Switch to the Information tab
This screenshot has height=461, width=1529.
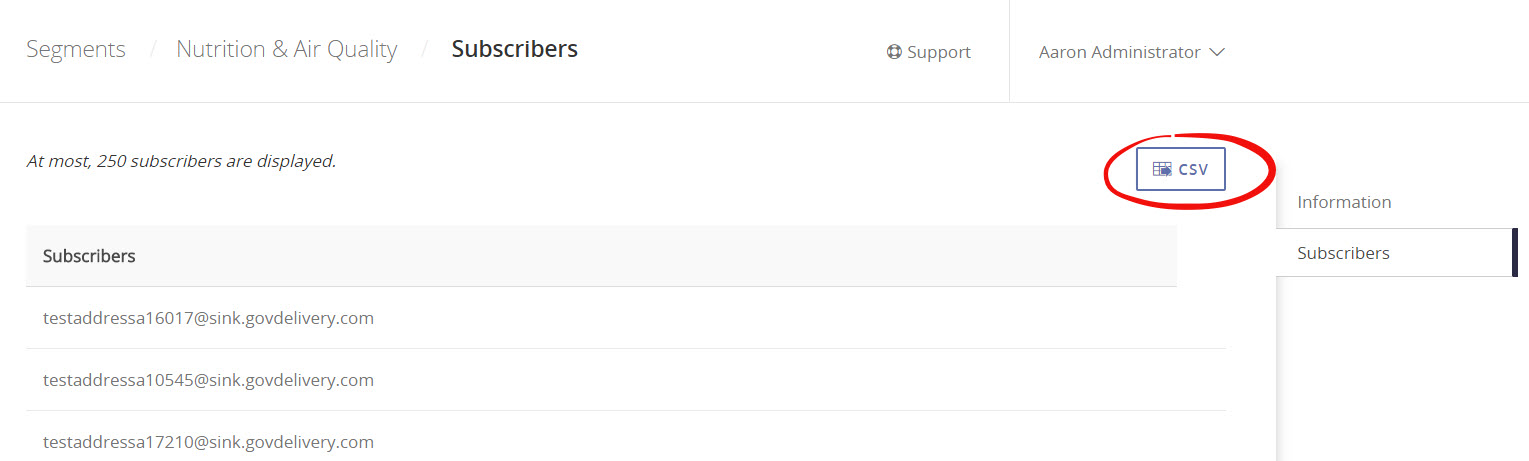[1343, 202]
